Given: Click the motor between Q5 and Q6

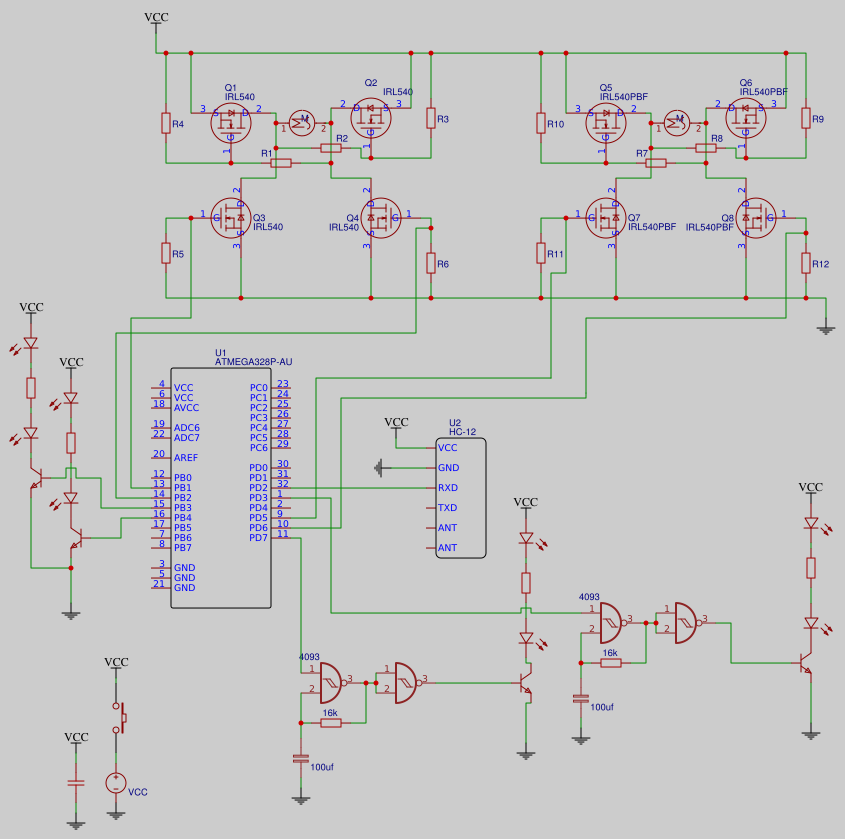Looking at the screenshot, I should point(678,122).
